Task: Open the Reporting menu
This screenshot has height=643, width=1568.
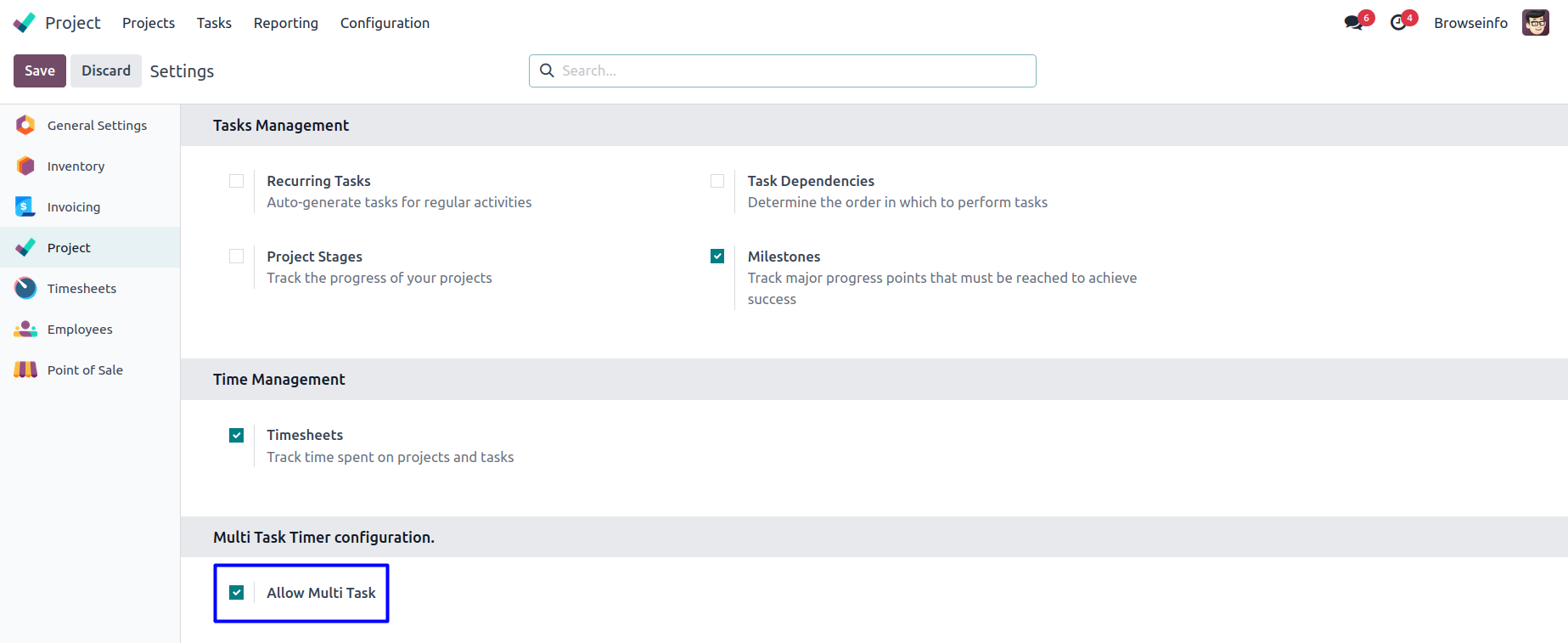Action: click(285, 23)
